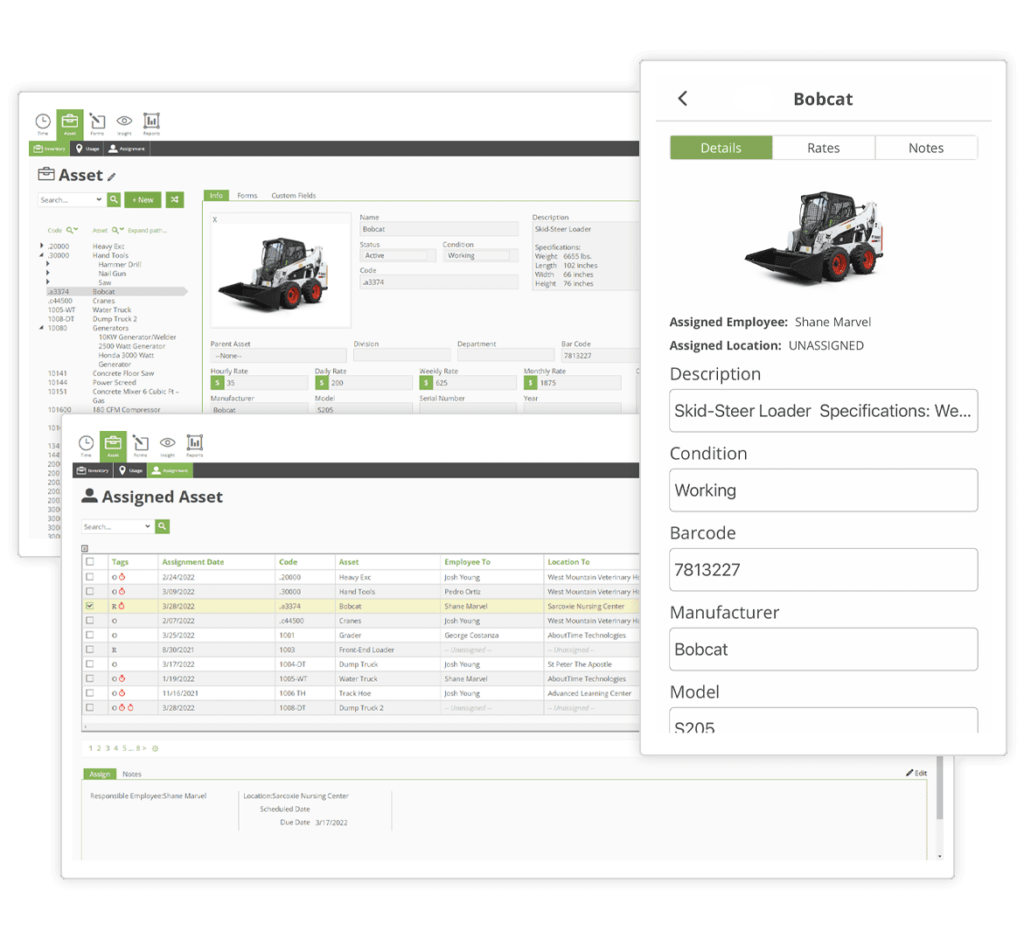Click the red timer tag on the Water Truck row

(x=122, y=679)
